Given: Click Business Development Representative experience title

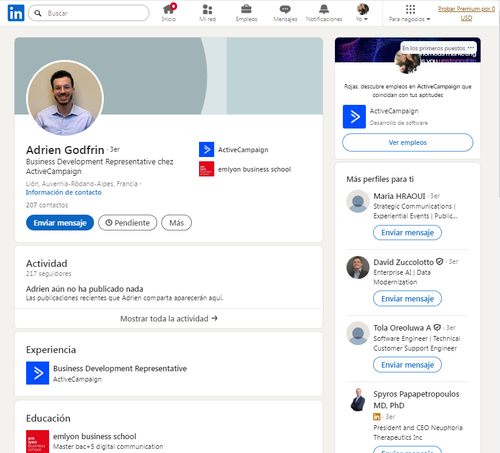Looking at the screenshot, I should tap(120, 368).
